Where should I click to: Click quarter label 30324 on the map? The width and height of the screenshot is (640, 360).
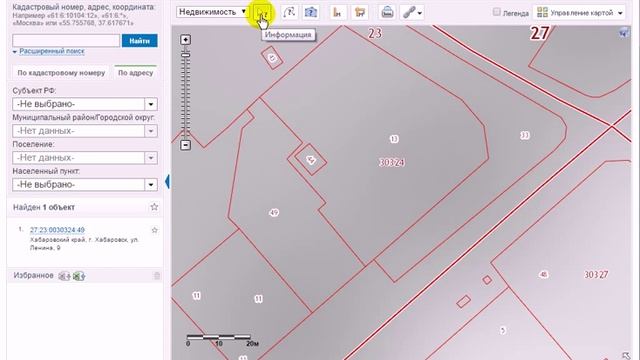click(x=392, y=162)
